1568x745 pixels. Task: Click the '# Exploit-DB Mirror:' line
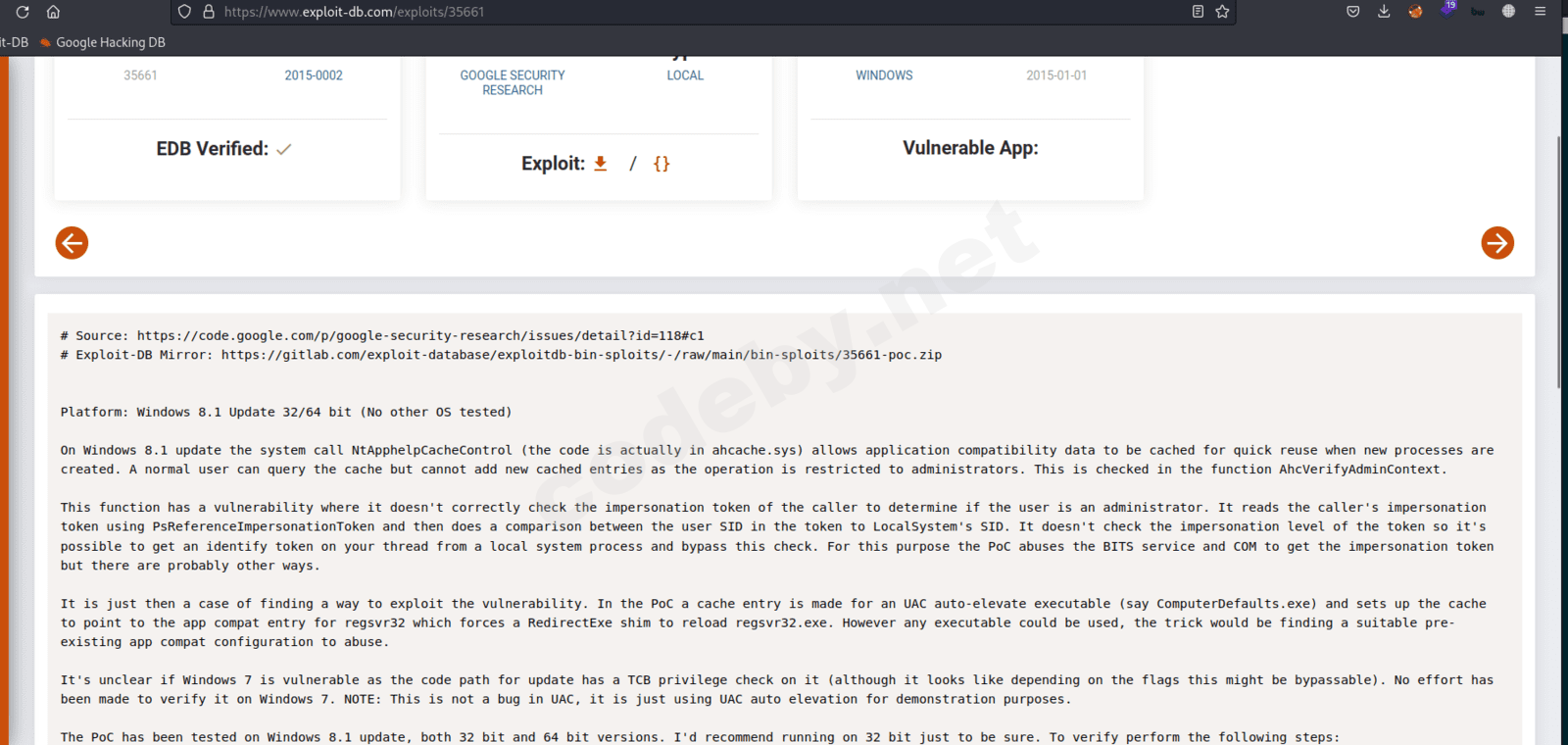point(501,355)
